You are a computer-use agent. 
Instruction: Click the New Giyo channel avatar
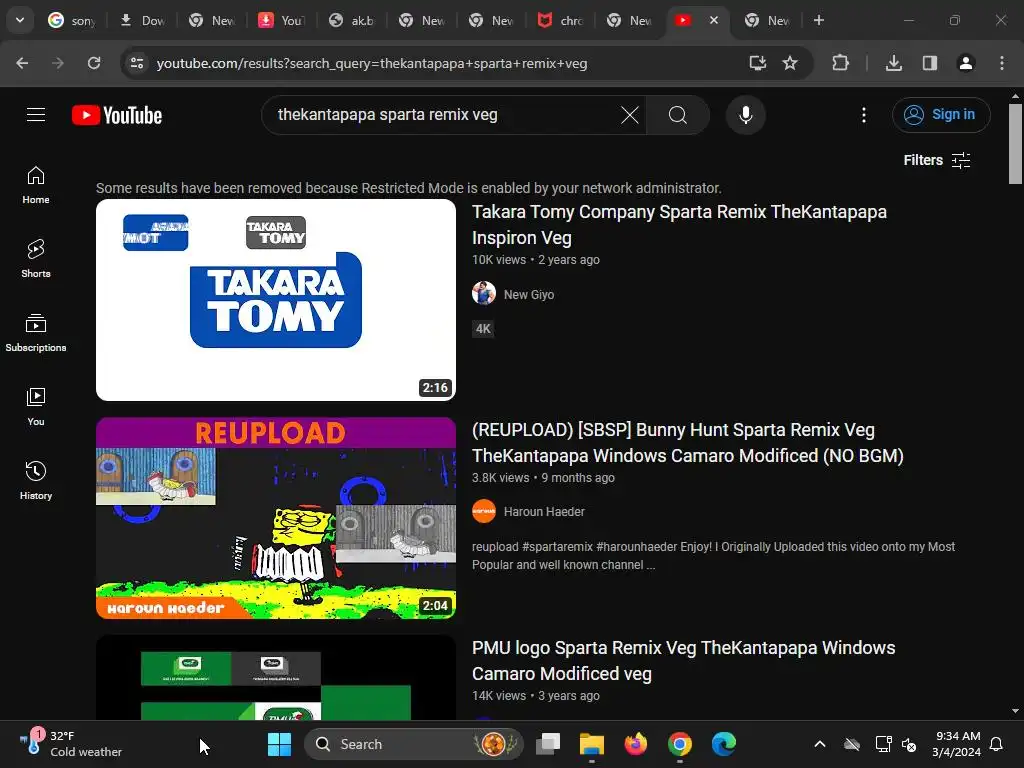coord(484,293)
